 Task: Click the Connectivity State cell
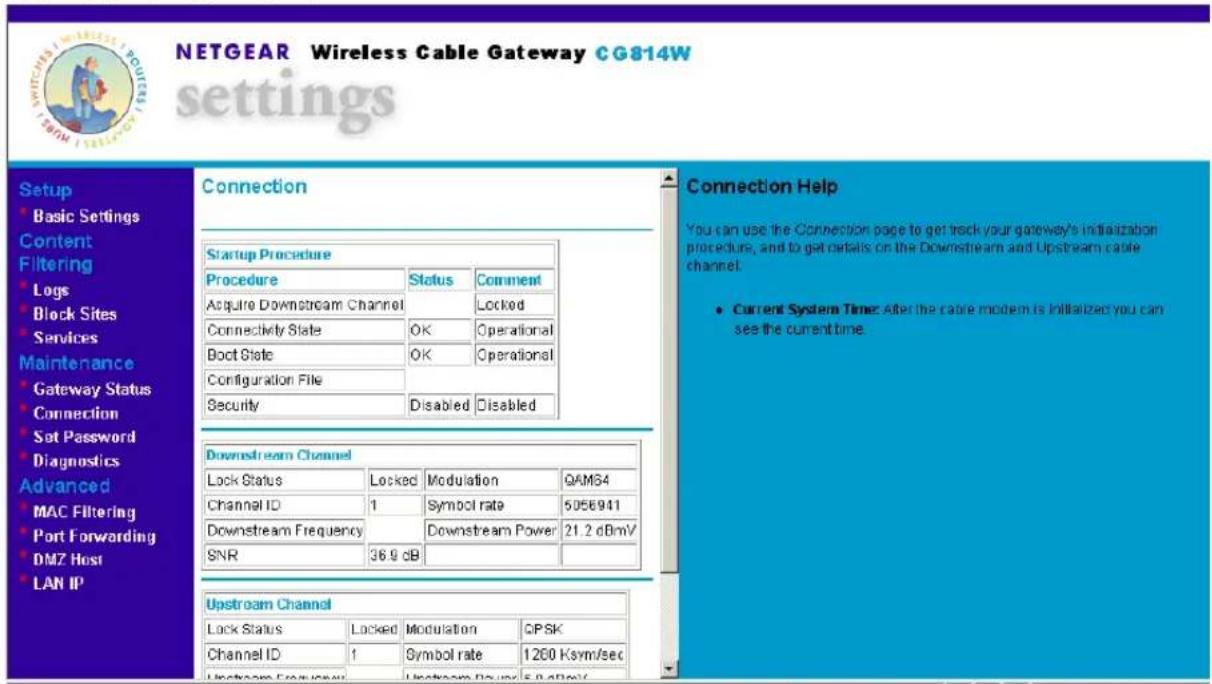(304, 330)
